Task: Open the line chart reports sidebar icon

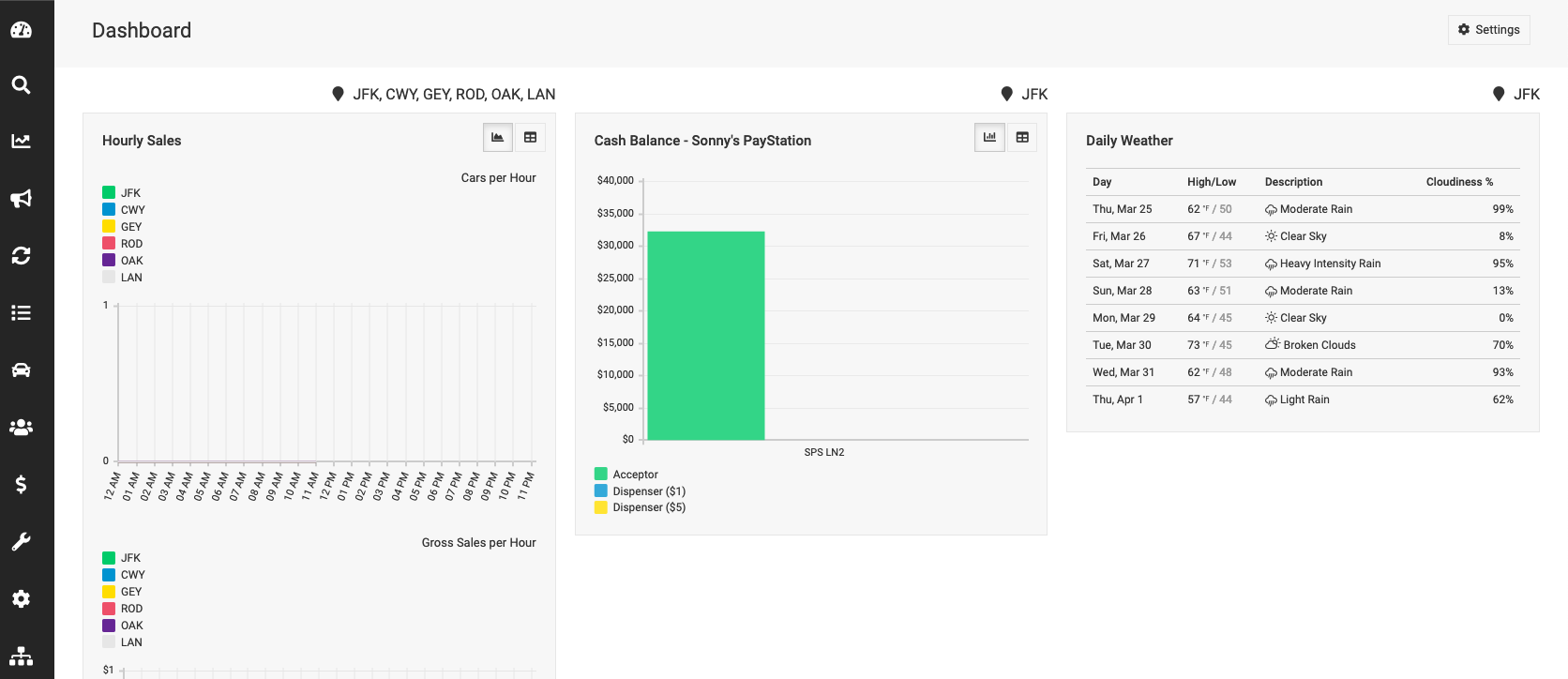Action: (22, 142)
